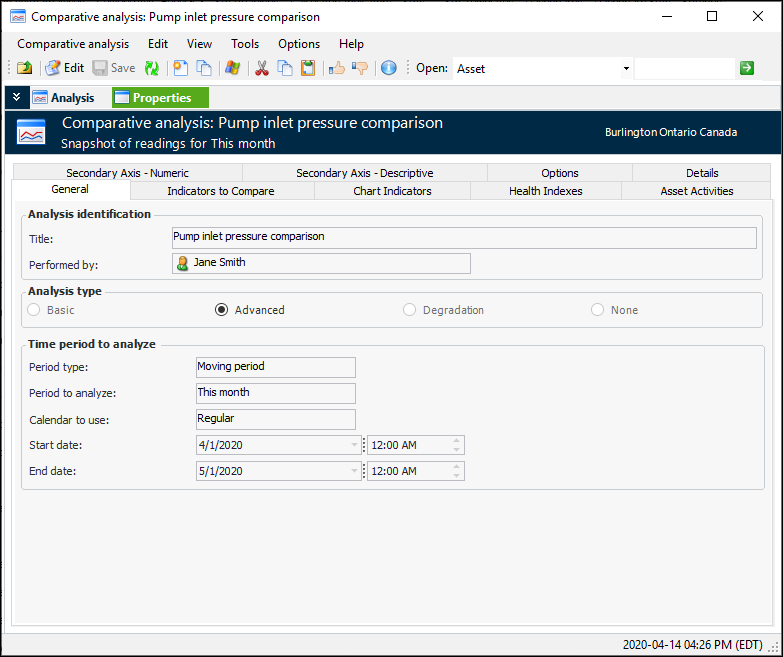
Task: Open the Start date calendar dropdown
Action: pyautogui.click(x=354, y=445)
